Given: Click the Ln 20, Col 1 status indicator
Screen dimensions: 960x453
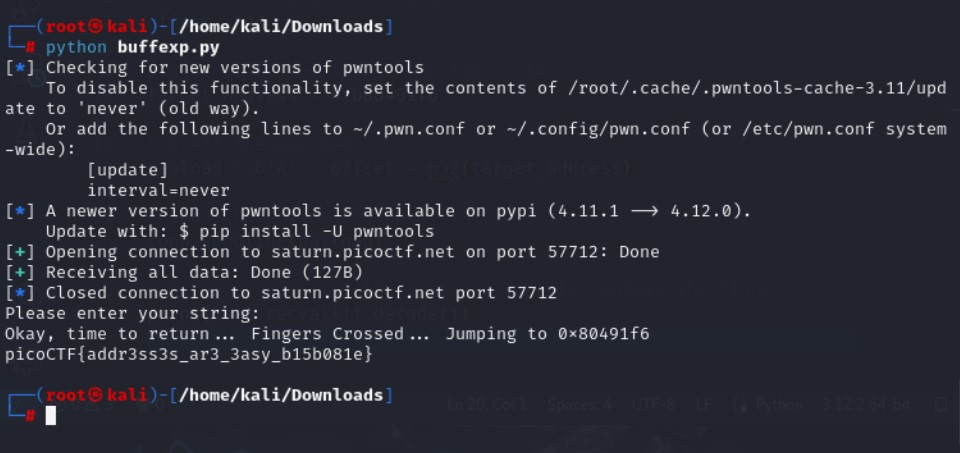Looking at the screenshot, I should 487,405.
